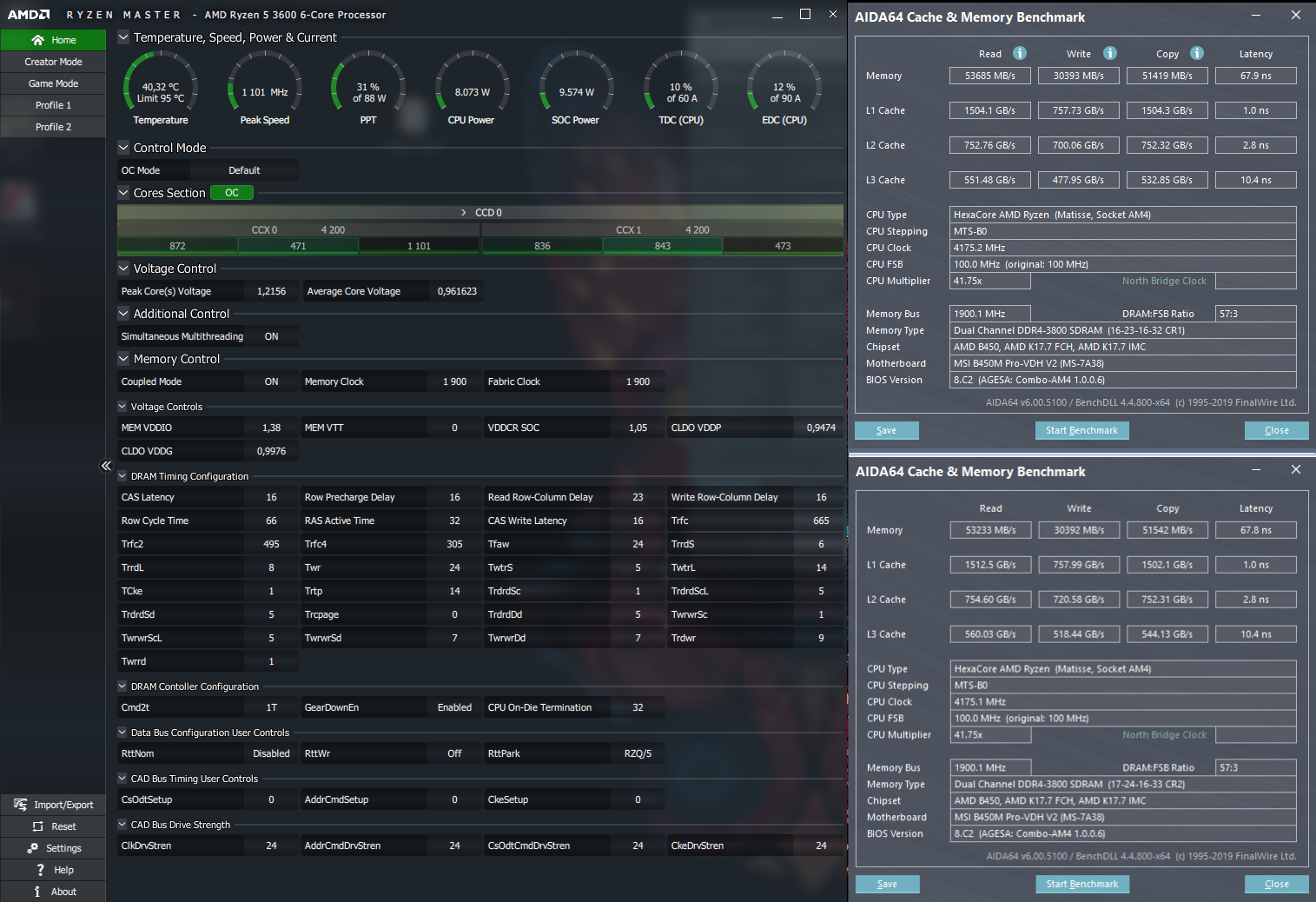Collapse CAD Bus Drive Strength subsection
The width and height of the screenshot is (1316, 902).
122,825
